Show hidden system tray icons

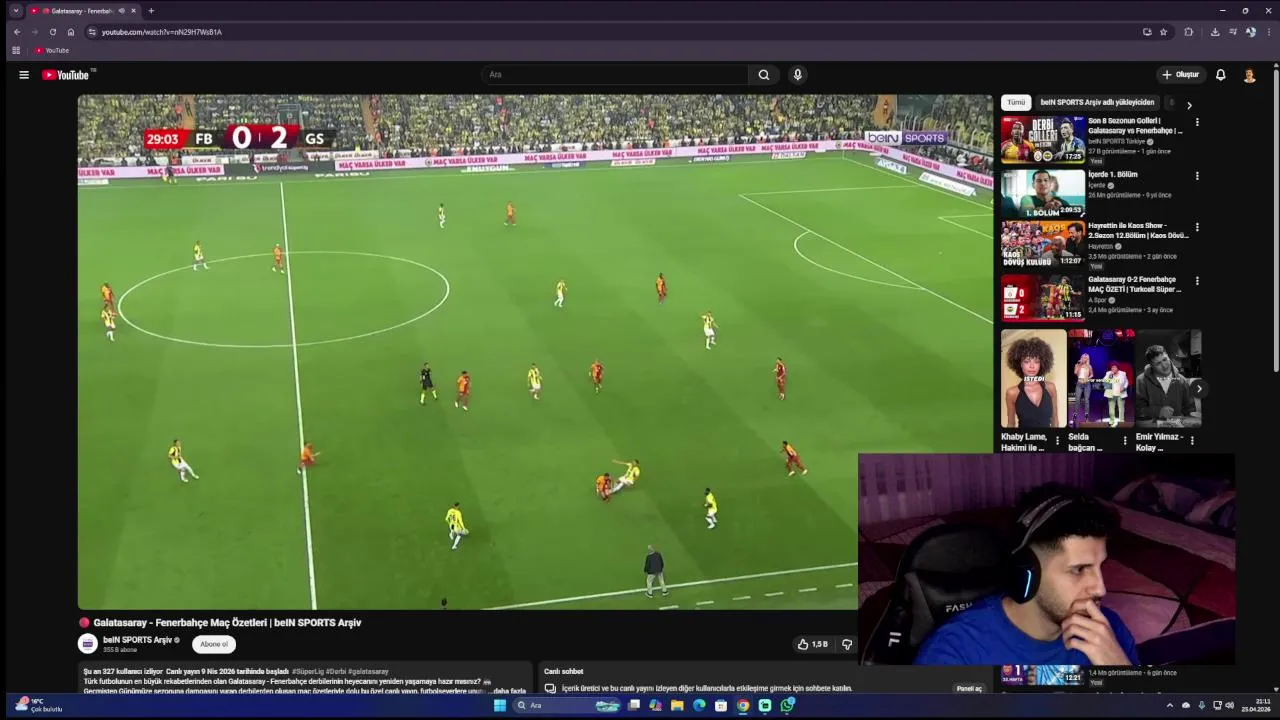coord(1170,705)
